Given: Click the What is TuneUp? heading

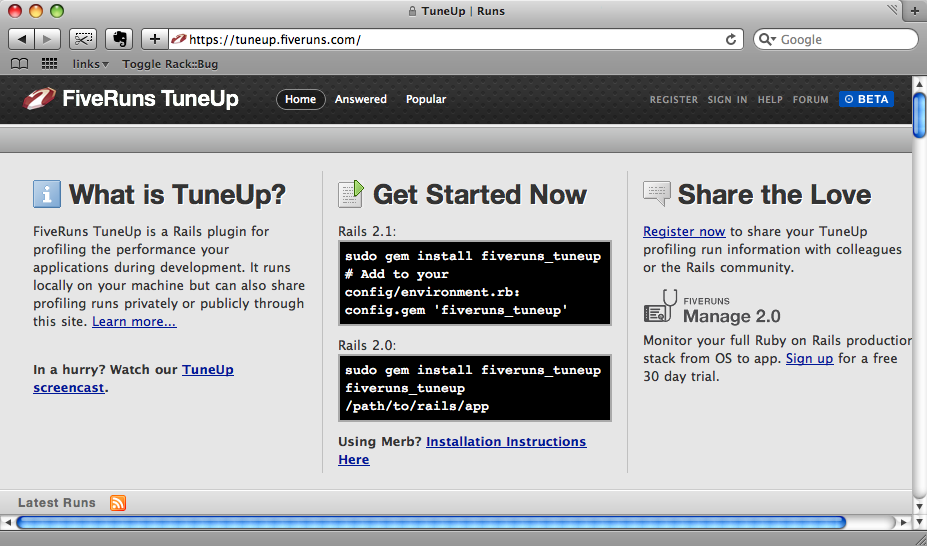Looking at the screenshot, I should [177, 194].
